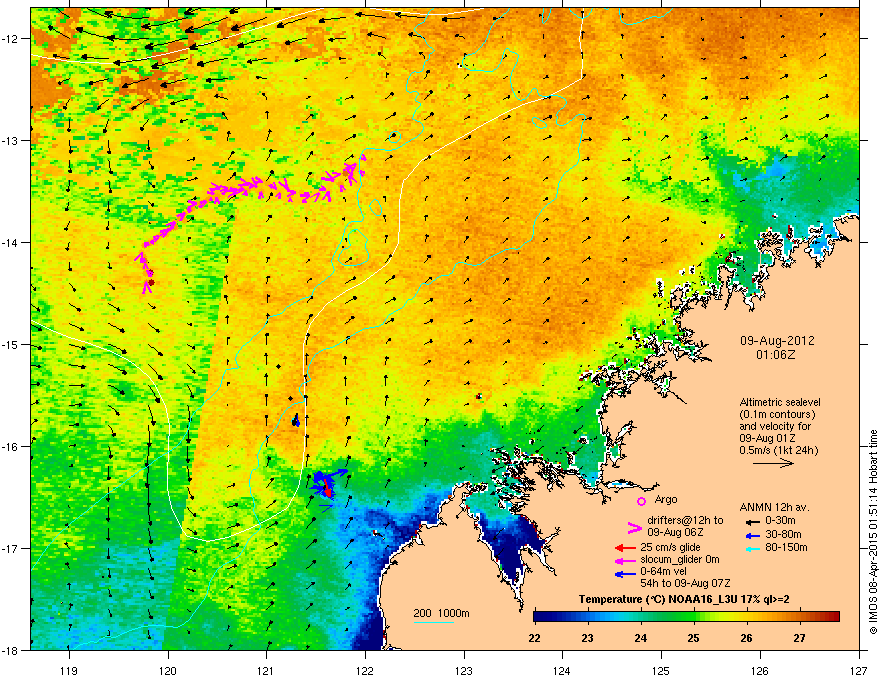Screen dimensions: 880x680
Task: Click the longitude axis label 127
Action: 859,670
